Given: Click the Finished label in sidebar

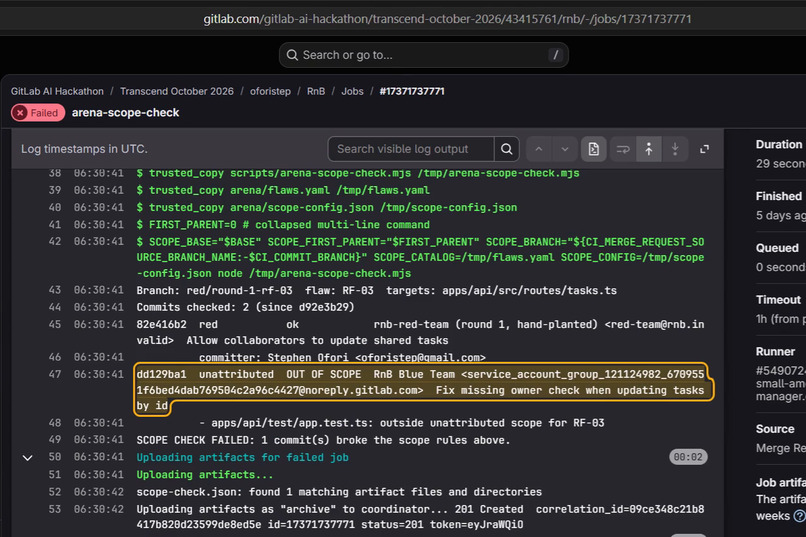Looking at the screenshot, I should [x=779, y=196].
